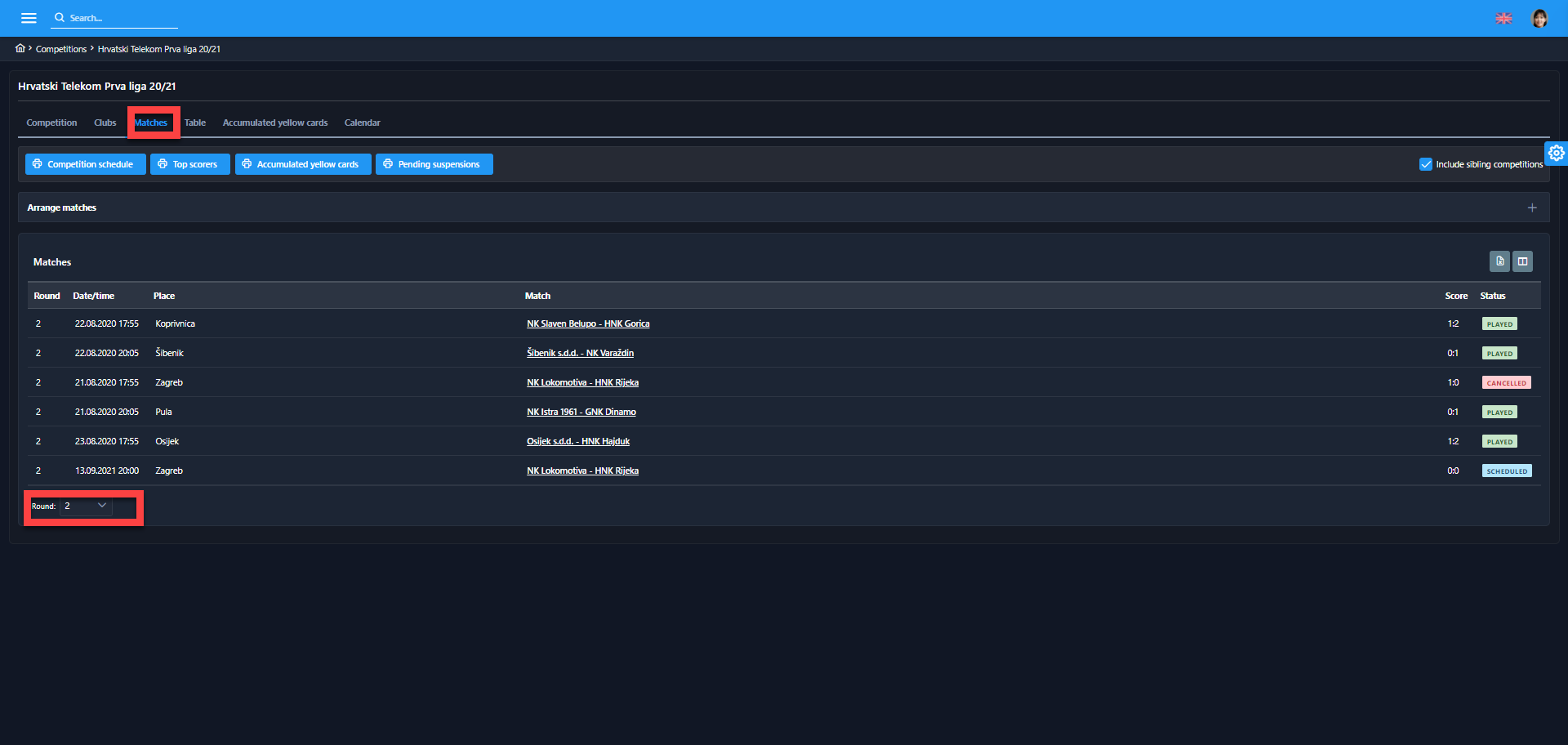Screen dimensions: 1568x745
Task: Open the user profile avatar
Action: [x=1539, y=18]
